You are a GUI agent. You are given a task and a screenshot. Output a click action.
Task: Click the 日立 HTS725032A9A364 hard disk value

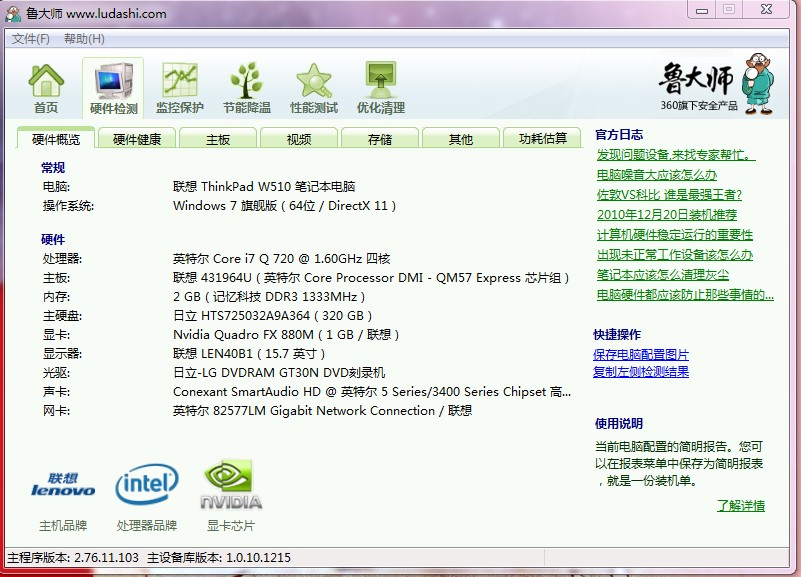(x=272, y=316)
